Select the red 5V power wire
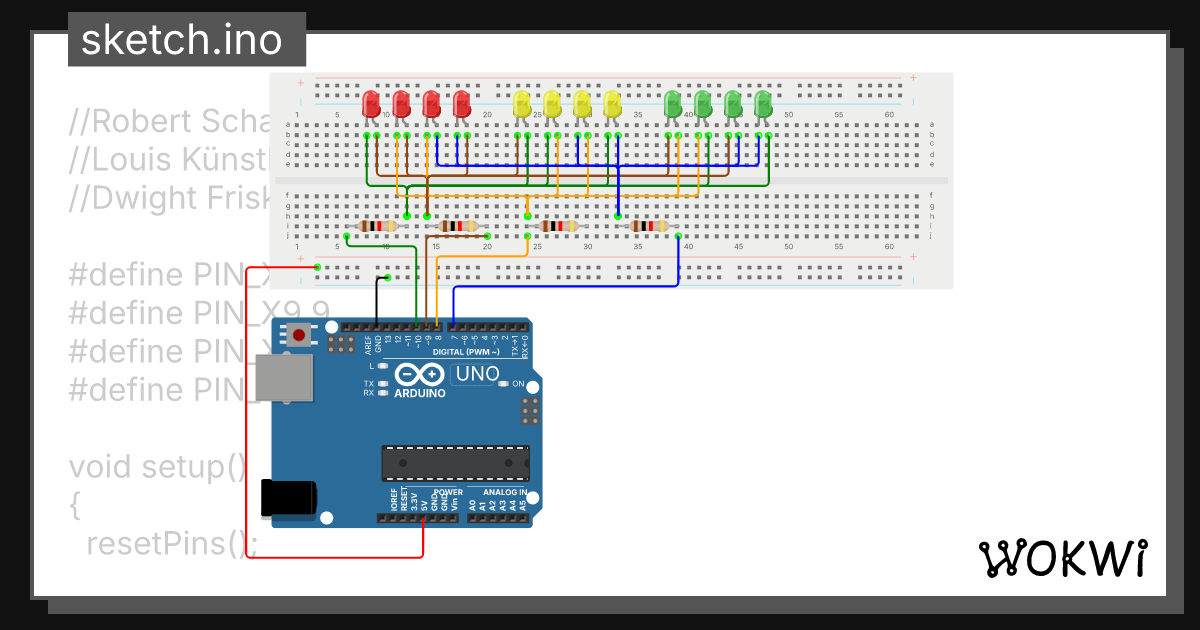 [x=246, y=420]
